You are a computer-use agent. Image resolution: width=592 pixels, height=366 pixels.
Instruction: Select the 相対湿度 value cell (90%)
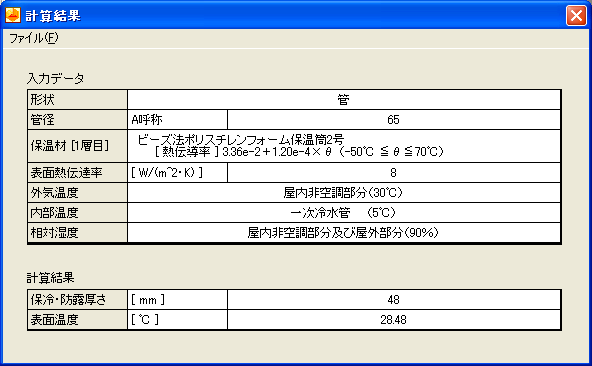coord(344,232)
